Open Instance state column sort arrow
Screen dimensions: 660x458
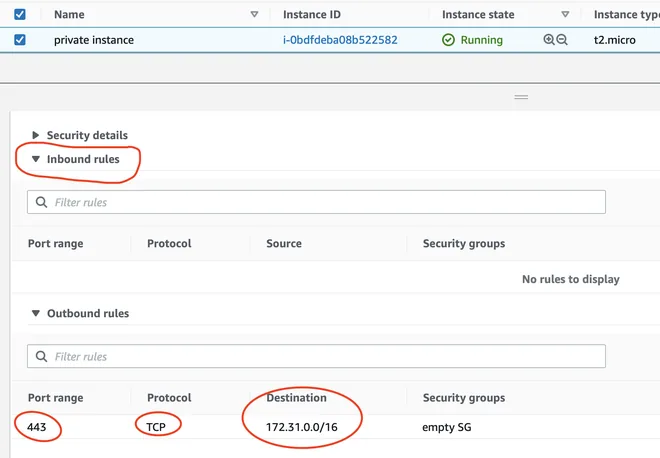565,14
